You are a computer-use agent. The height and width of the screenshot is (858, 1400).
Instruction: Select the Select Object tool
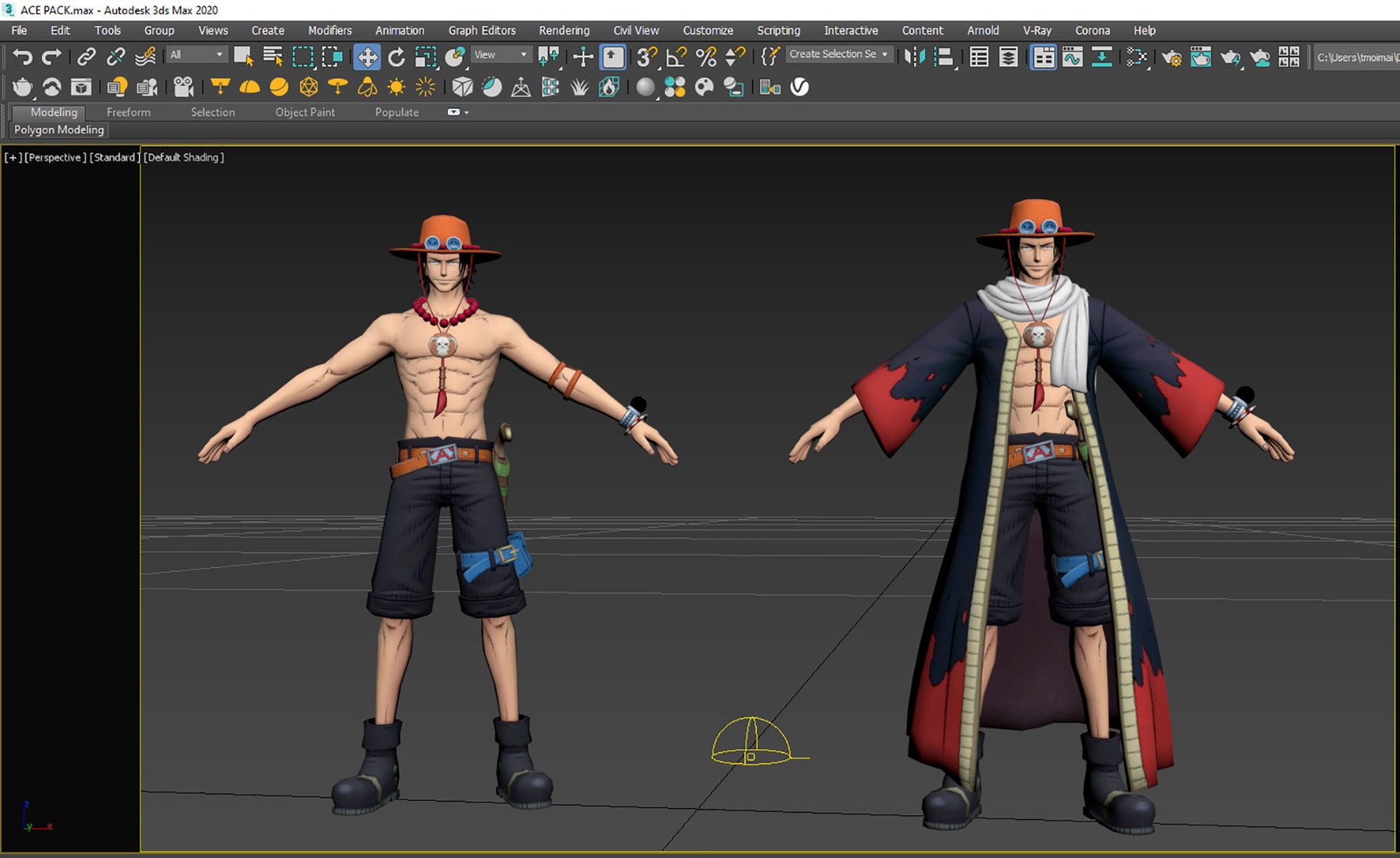[x=243, y=56]
